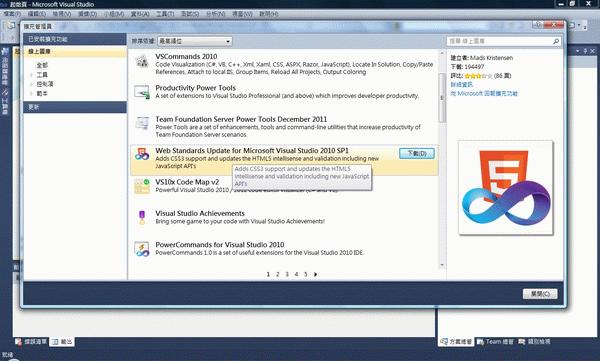600x361 pixels.
Task: Open the Help (H) menu in menu bar
Action: 269,14
